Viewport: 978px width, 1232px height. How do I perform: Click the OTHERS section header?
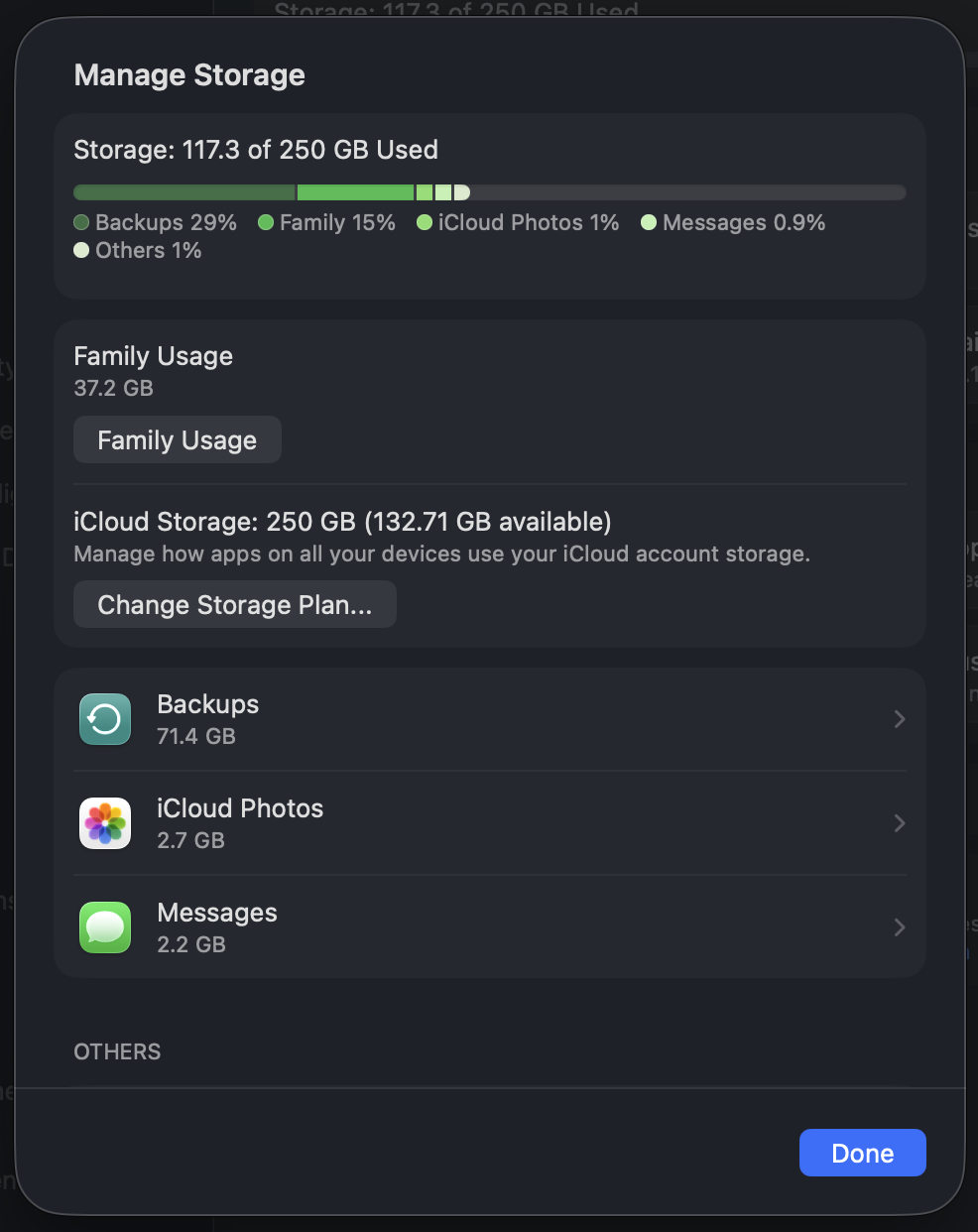click(117, 1051)
